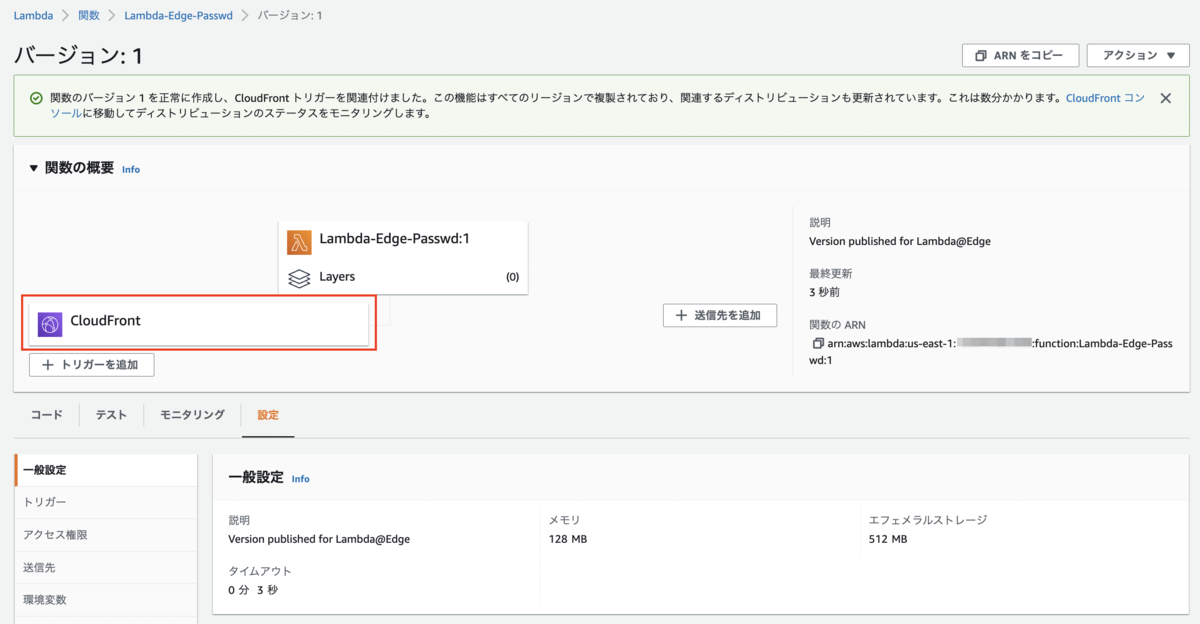Screen dimensions: 1200x624
Task: Select the 設定 tab
Action: pos(268,415)
